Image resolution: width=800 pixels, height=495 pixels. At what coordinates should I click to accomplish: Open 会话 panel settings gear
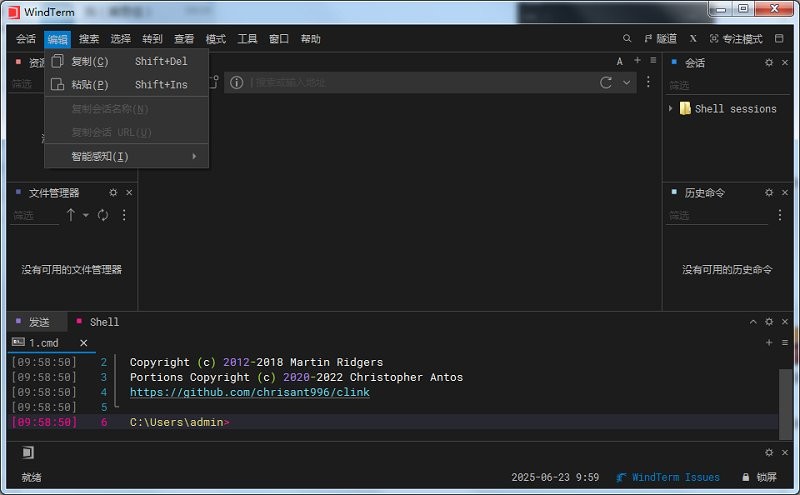coord(769,62)
